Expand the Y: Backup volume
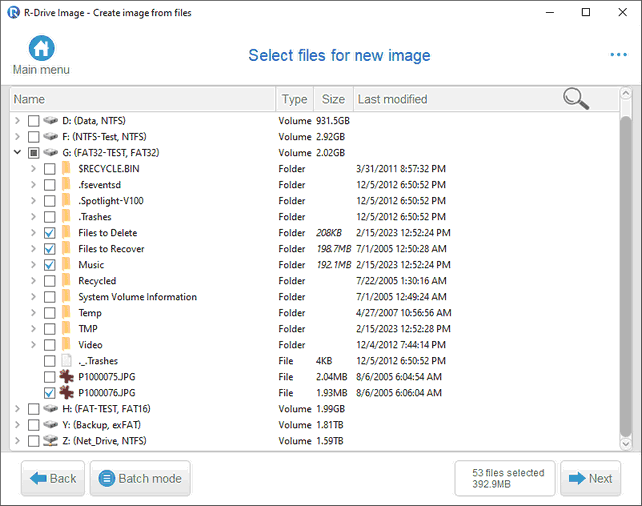This screenshot has height=506, width=642. point(17,425)
